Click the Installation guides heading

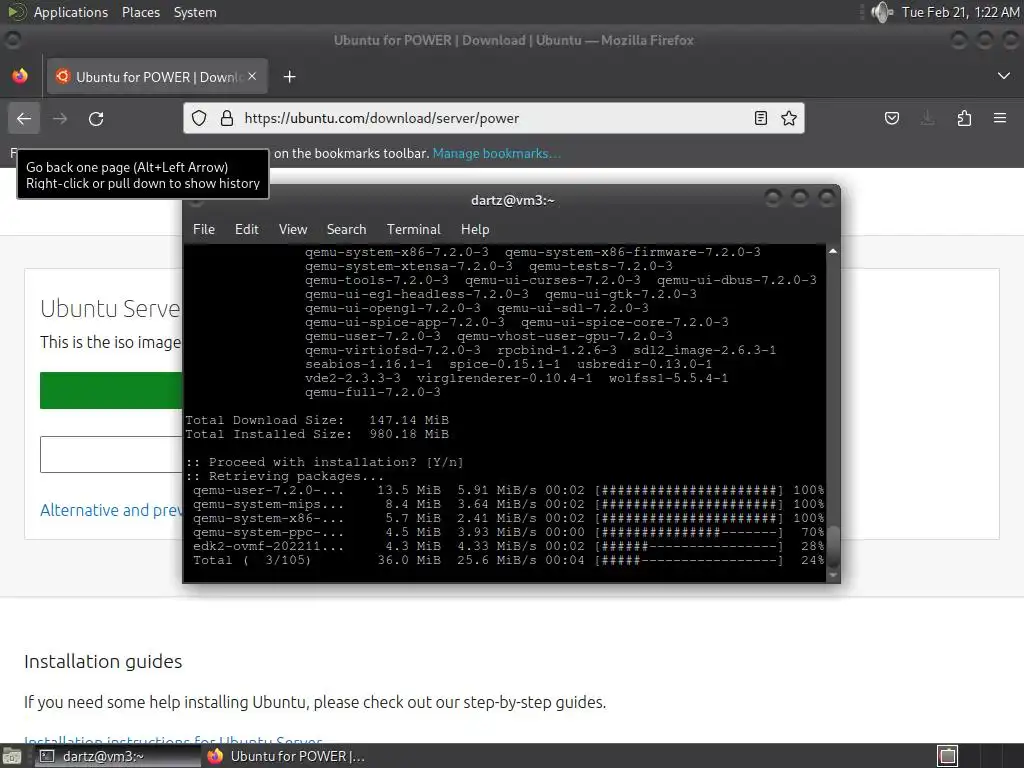click(103, 662)
